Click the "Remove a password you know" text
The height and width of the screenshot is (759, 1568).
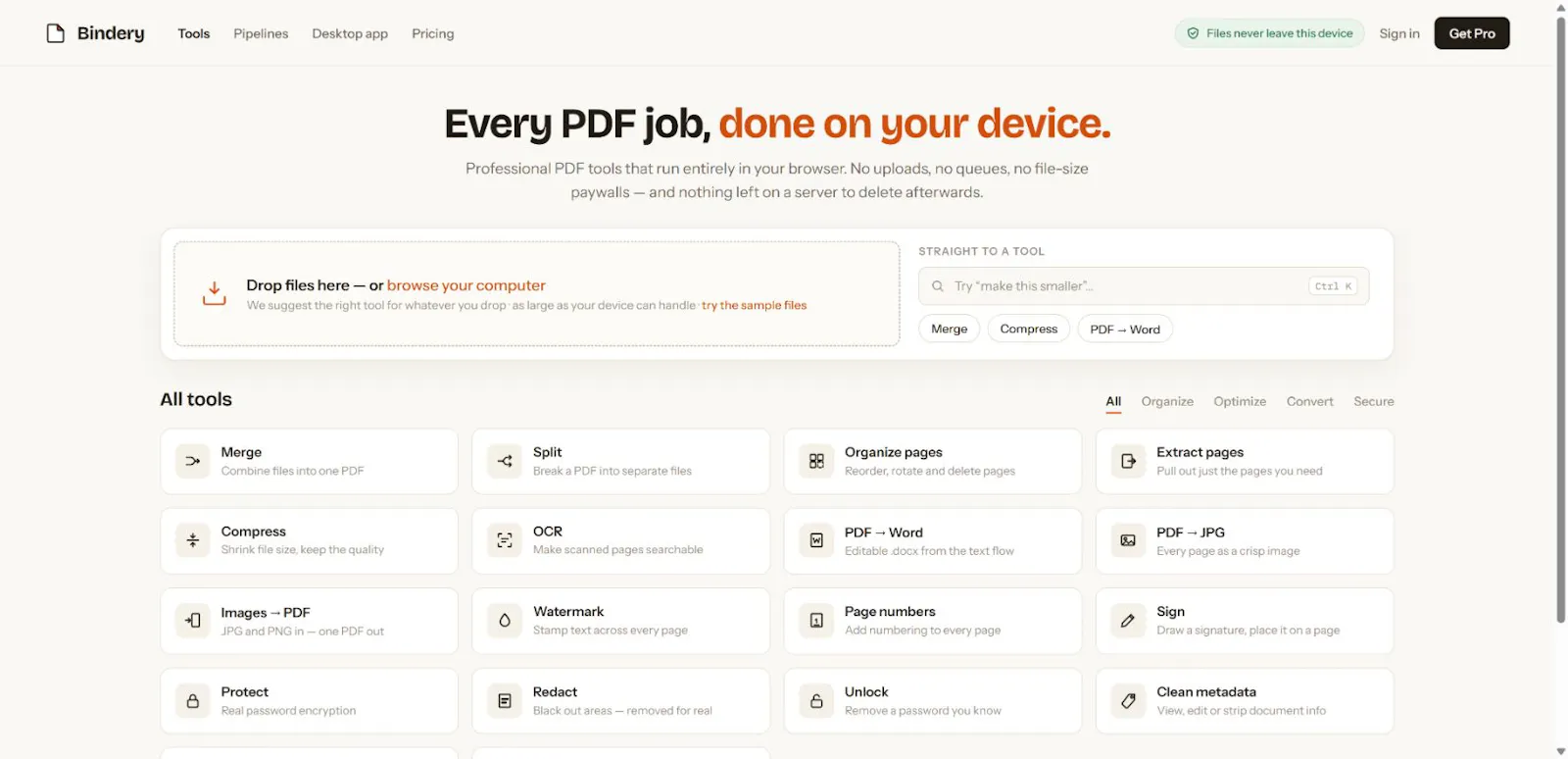[x=923, y=711]
